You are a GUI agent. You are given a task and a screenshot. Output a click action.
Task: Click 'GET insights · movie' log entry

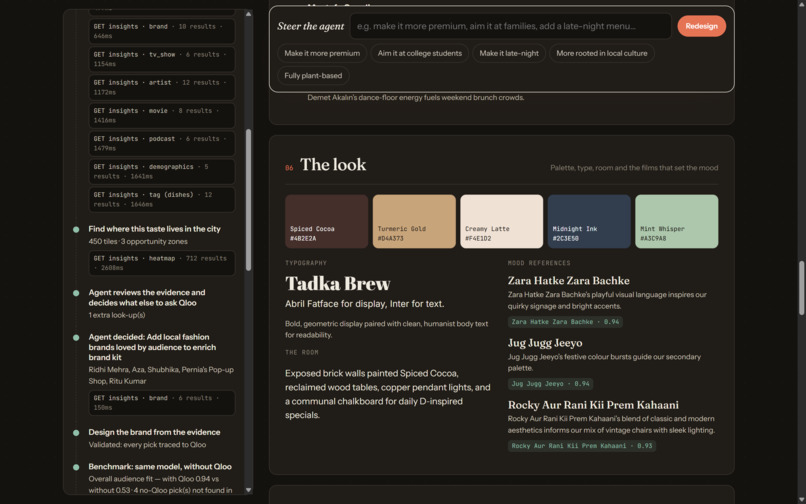162,115
